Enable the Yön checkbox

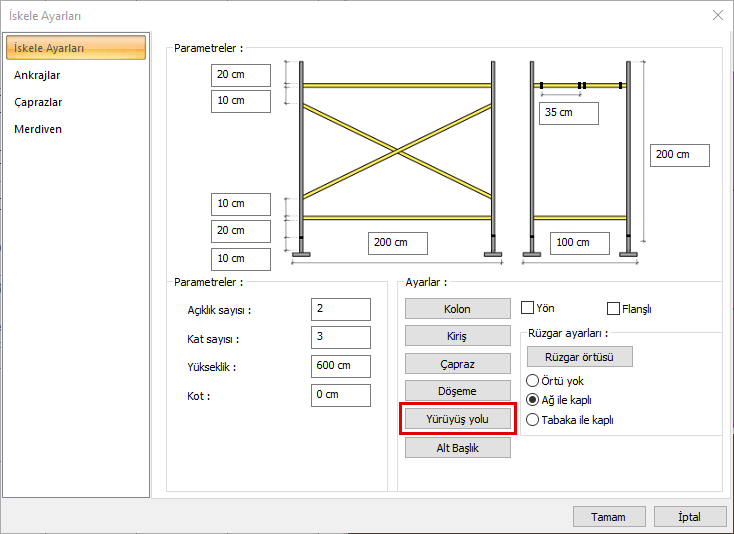(528, 308)
